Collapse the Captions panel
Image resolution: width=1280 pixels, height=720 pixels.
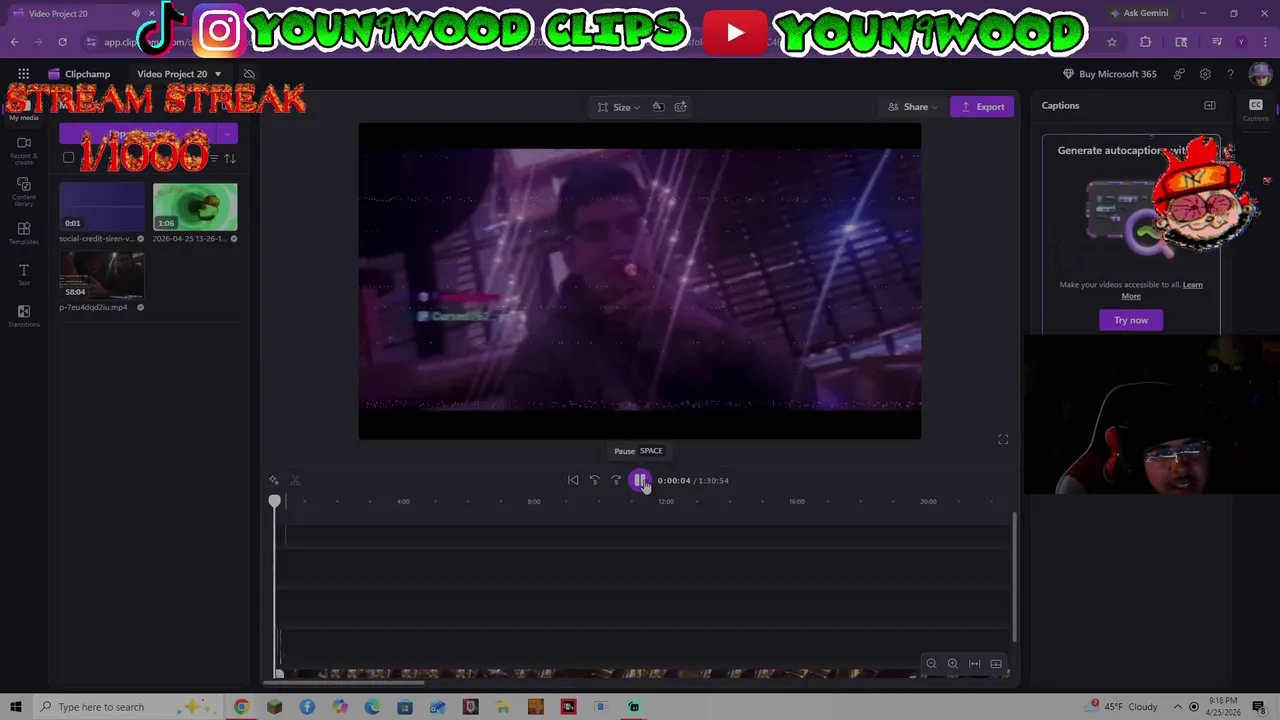pyautogui.click(x=1210, y=106)
